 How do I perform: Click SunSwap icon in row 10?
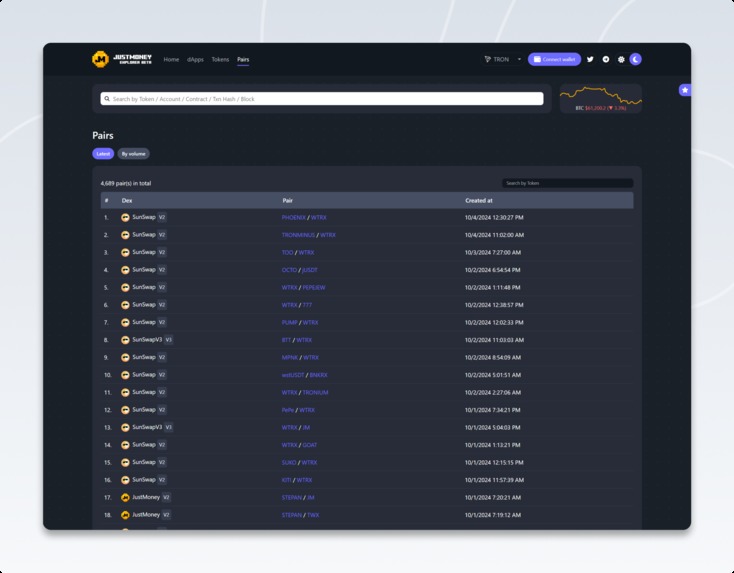pyautogui.click(x=125, y=375)
